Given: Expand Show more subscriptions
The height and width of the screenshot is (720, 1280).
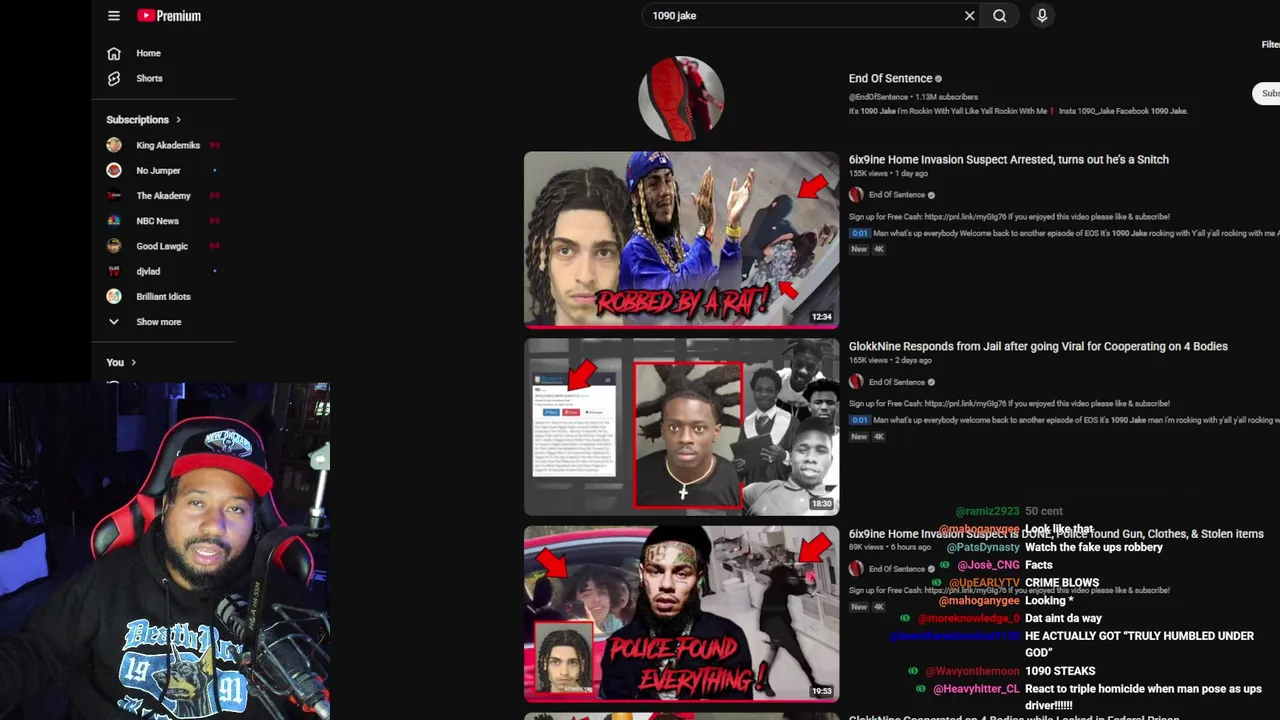Looking at the screenshot, I should click(158, 322).
